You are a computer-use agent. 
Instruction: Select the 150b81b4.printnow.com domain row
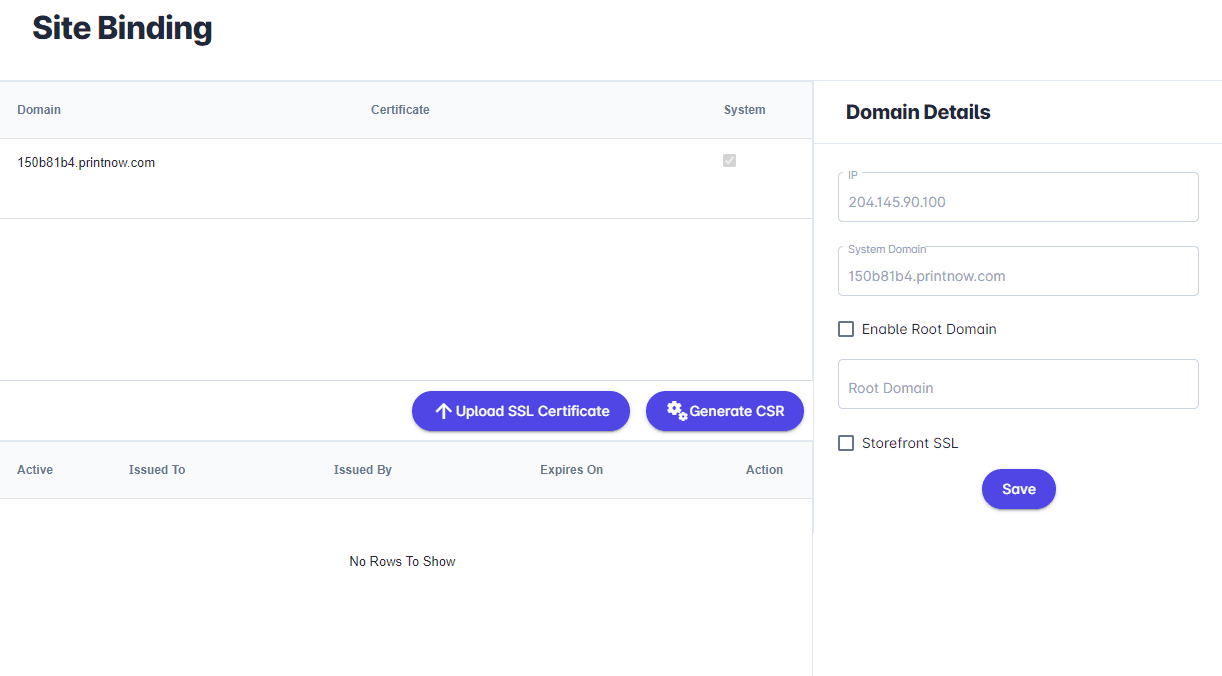pos(86,163)
